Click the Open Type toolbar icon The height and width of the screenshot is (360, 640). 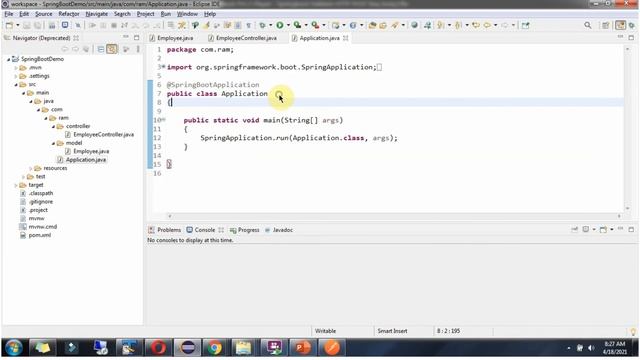[372, 25]
